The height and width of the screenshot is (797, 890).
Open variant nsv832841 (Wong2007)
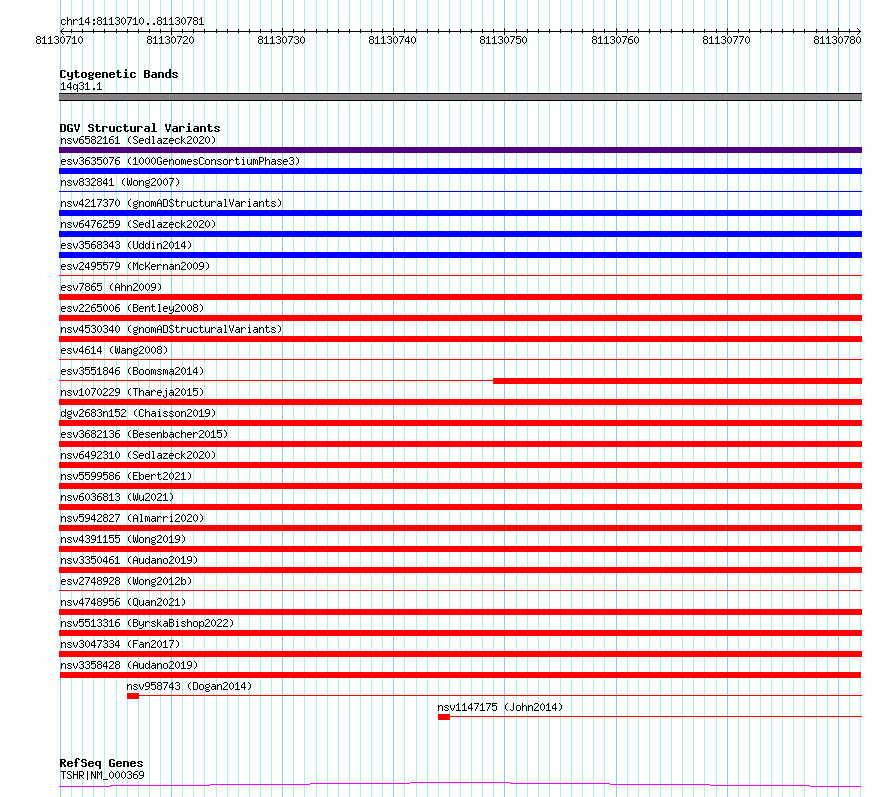[x=120, y=182]
